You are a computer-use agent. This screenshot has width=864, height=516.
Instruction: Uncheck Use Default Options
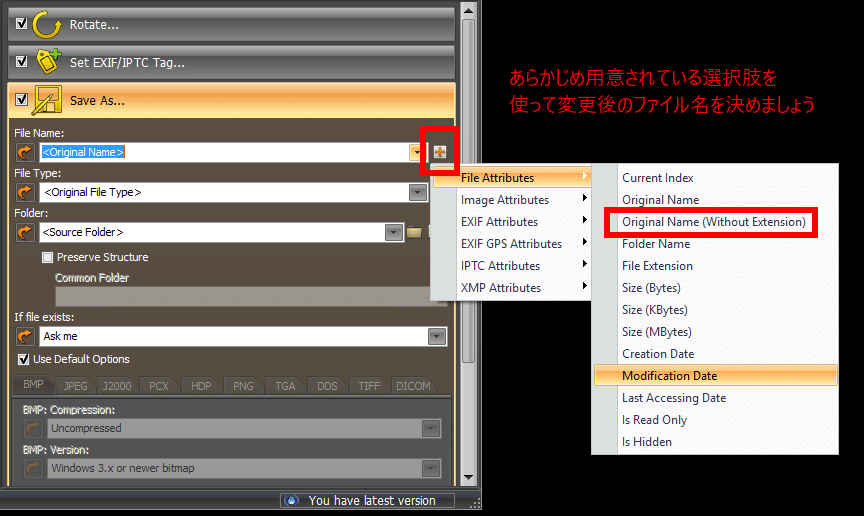click(23, 359)
